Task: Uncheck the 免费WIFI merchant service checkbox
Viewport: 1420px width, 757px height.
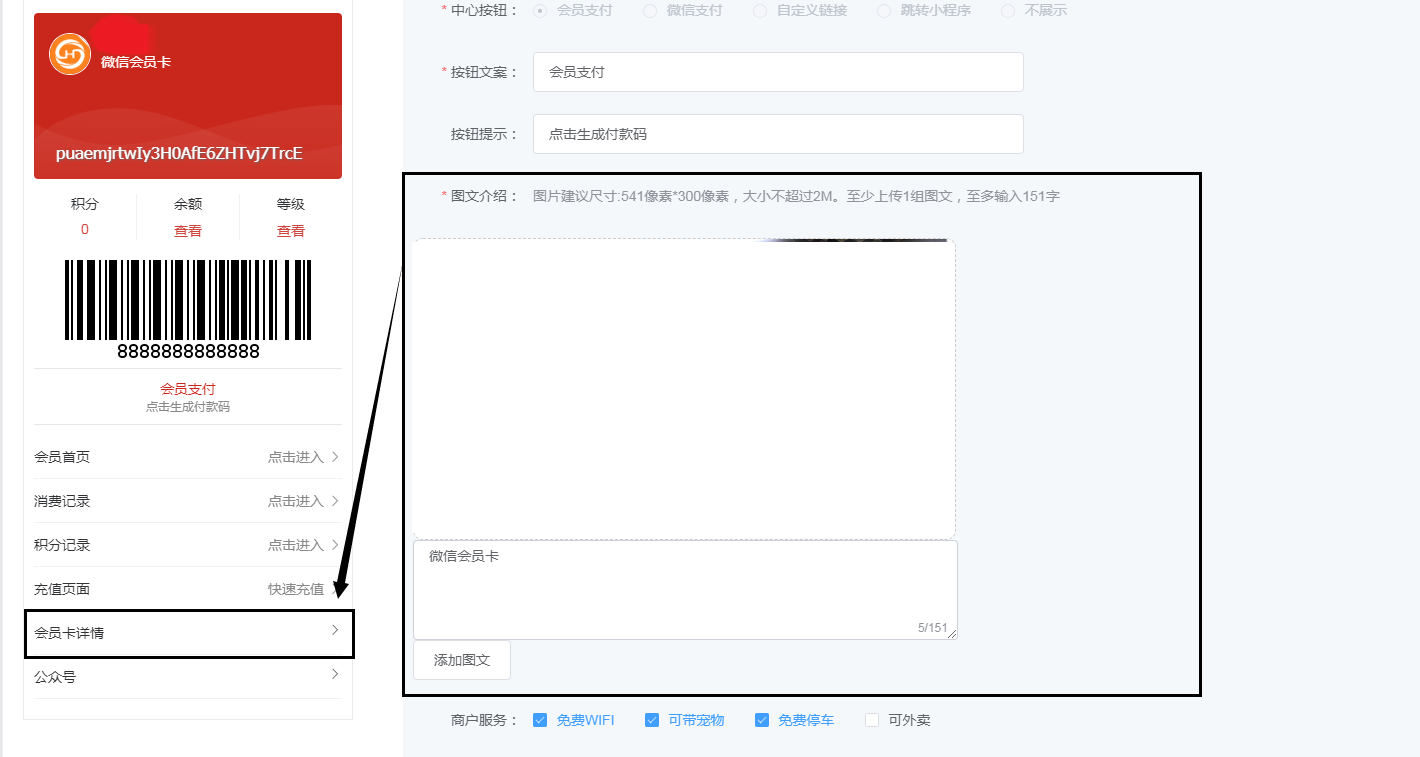Action: (540, 720)
